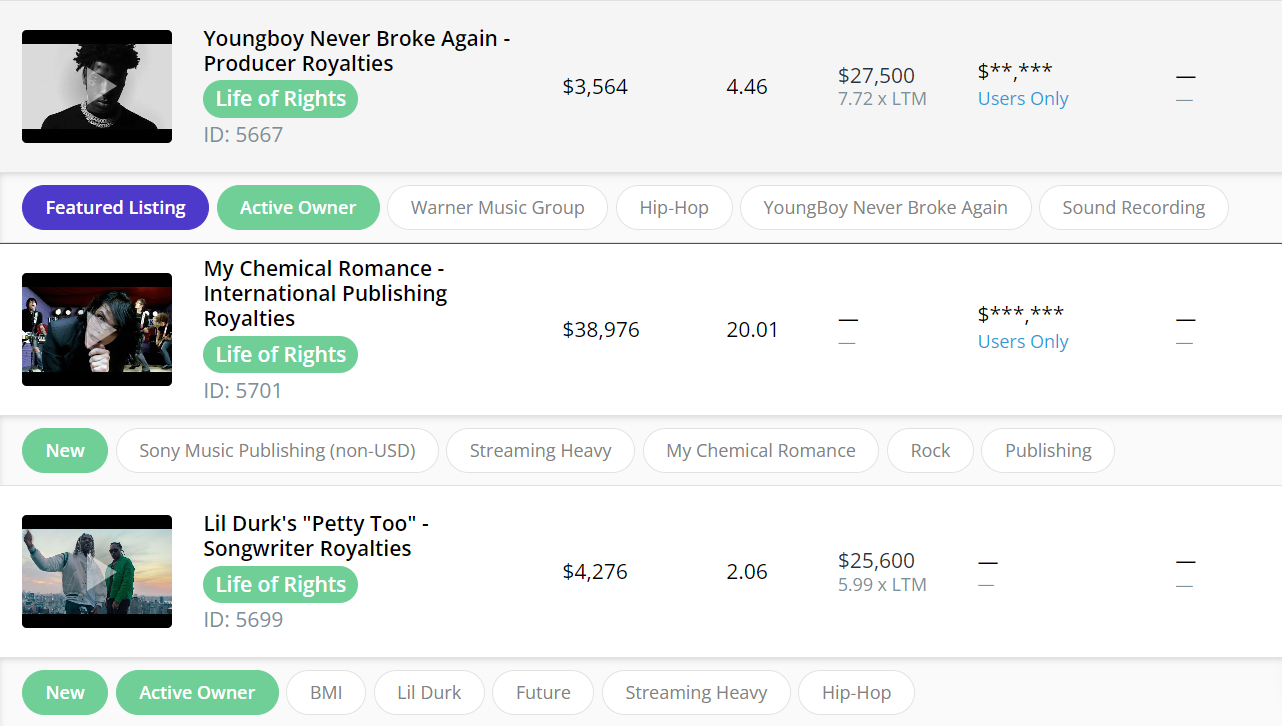
Task: Open Youngboy Never Broke Again Producer Royalties title
Action: click(x=357, y=51)
